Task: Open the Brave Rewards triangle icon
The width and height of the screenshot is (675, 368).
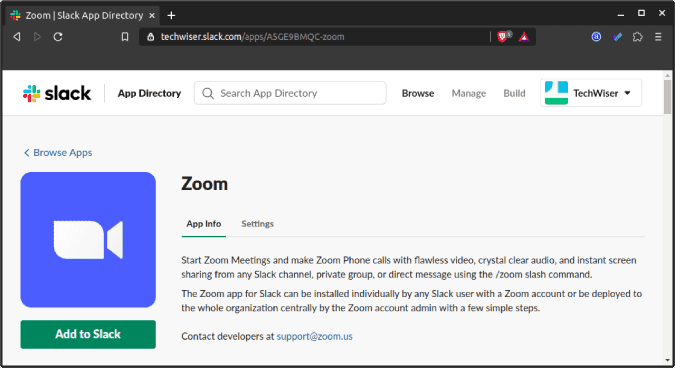Action: [x=524, y=37]
